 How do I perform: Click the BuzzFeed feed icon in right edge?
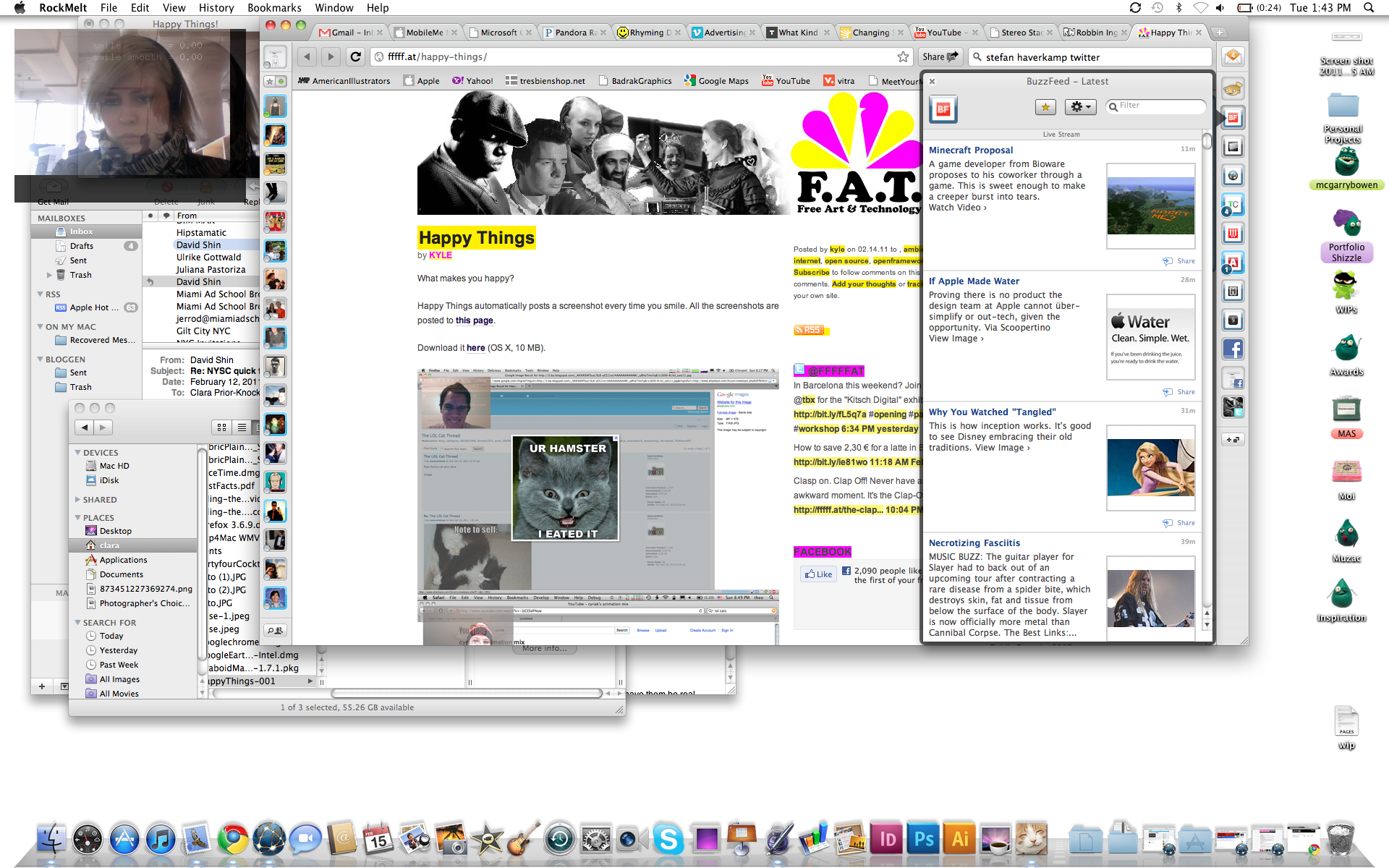tap(1233, 118)
